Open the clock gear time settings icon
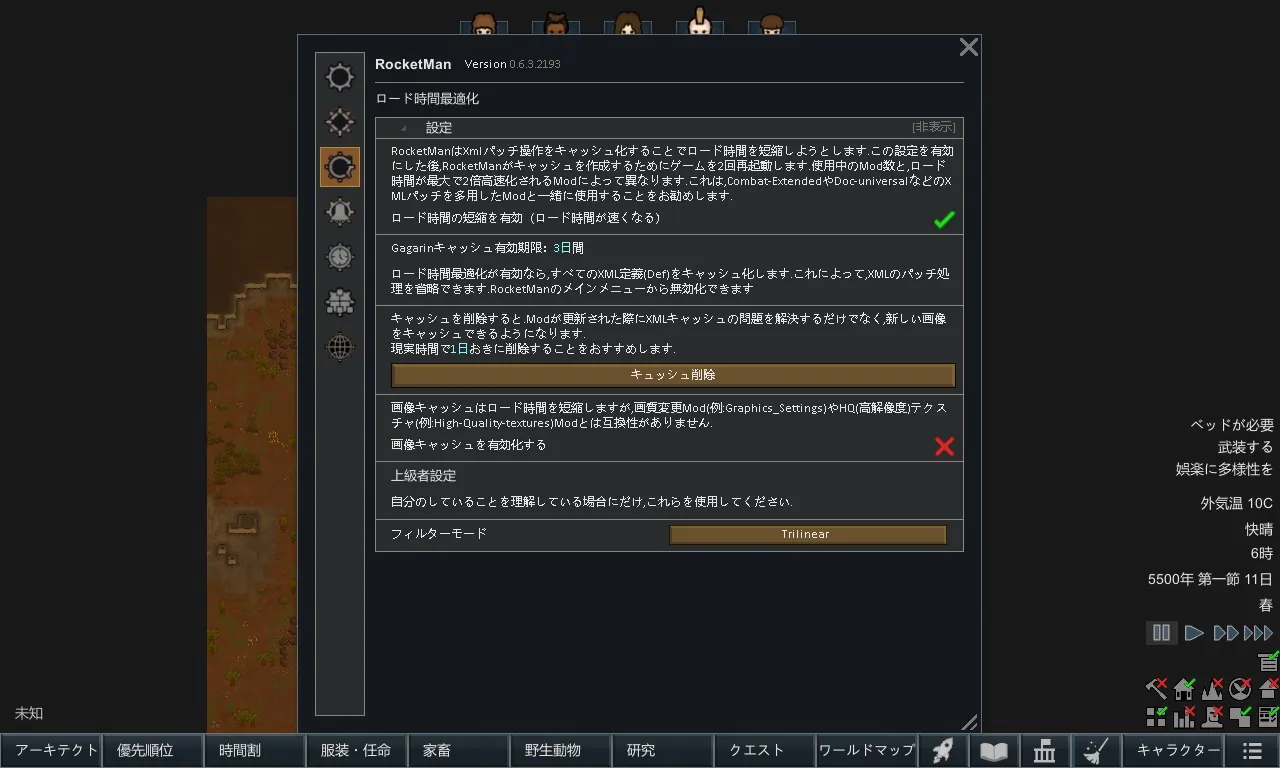 [x=340, y=257]
